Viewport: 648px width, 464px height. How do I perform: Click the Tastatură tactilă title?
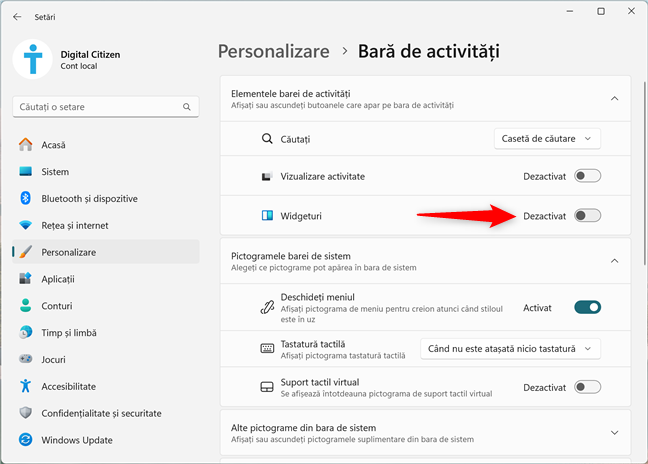coord(312,344)
